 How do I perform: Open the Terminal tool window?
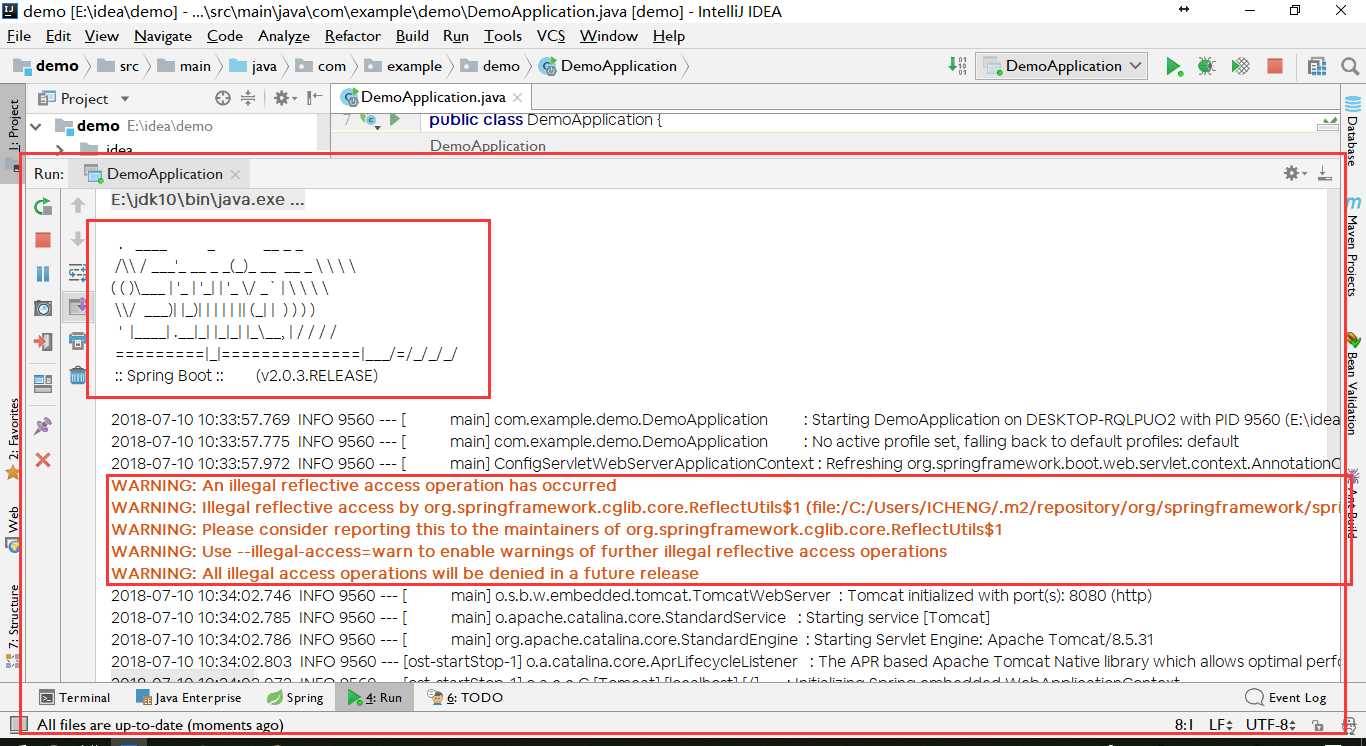tap(74, 698)
